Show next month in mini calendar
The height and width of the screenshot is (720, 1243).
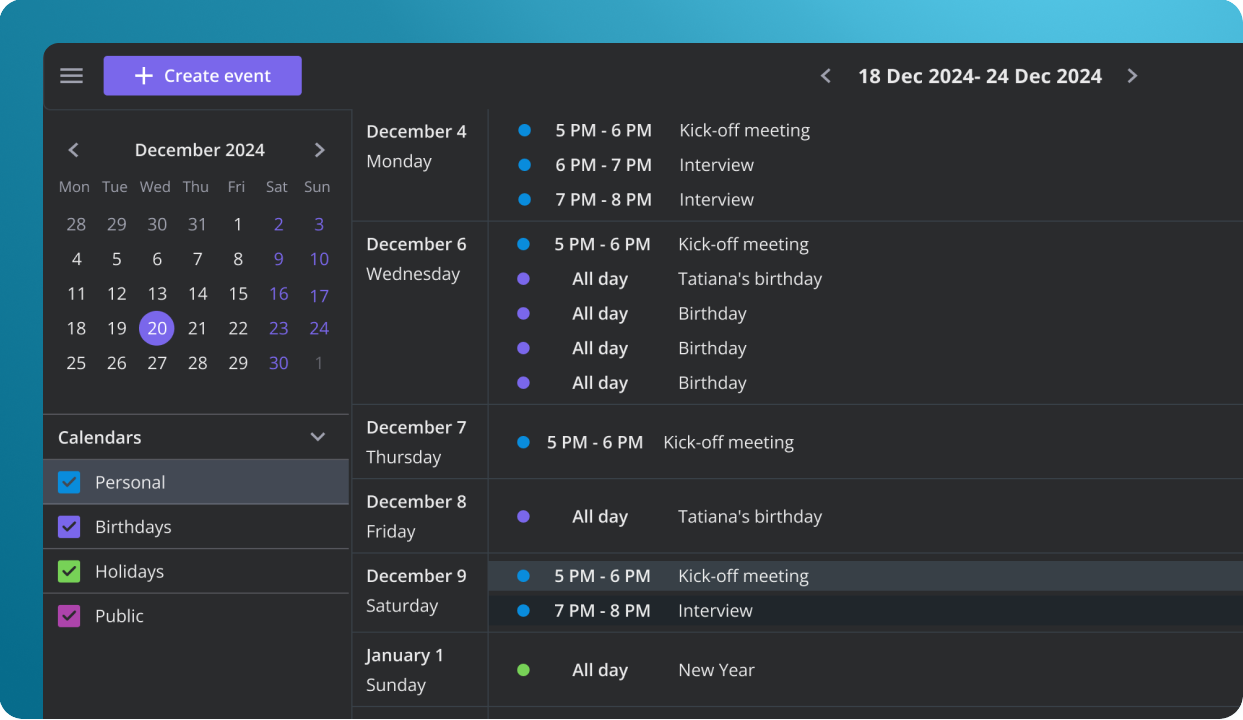click(320, 150)
